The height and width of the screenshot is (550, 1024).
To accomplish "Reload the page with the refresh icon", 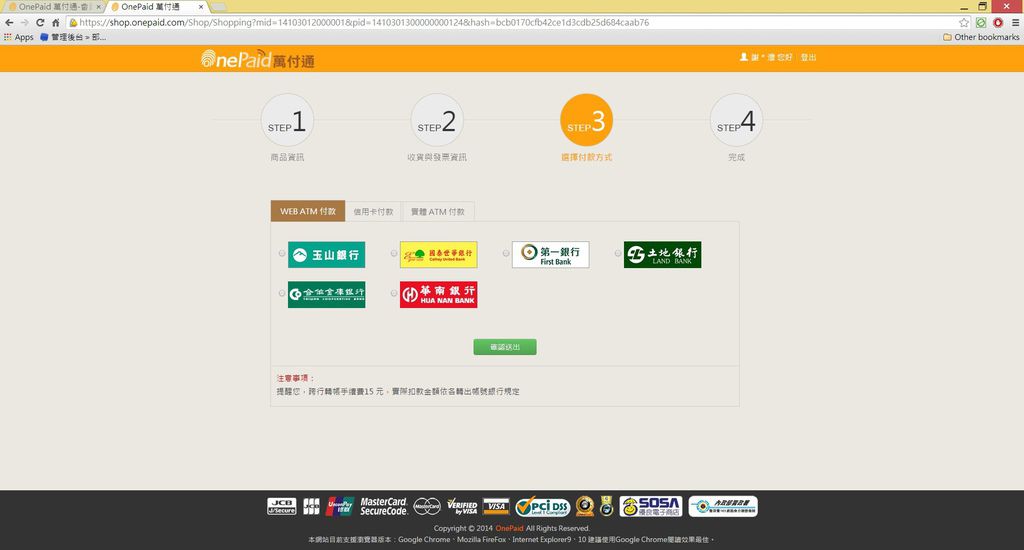I will (40, 22).
